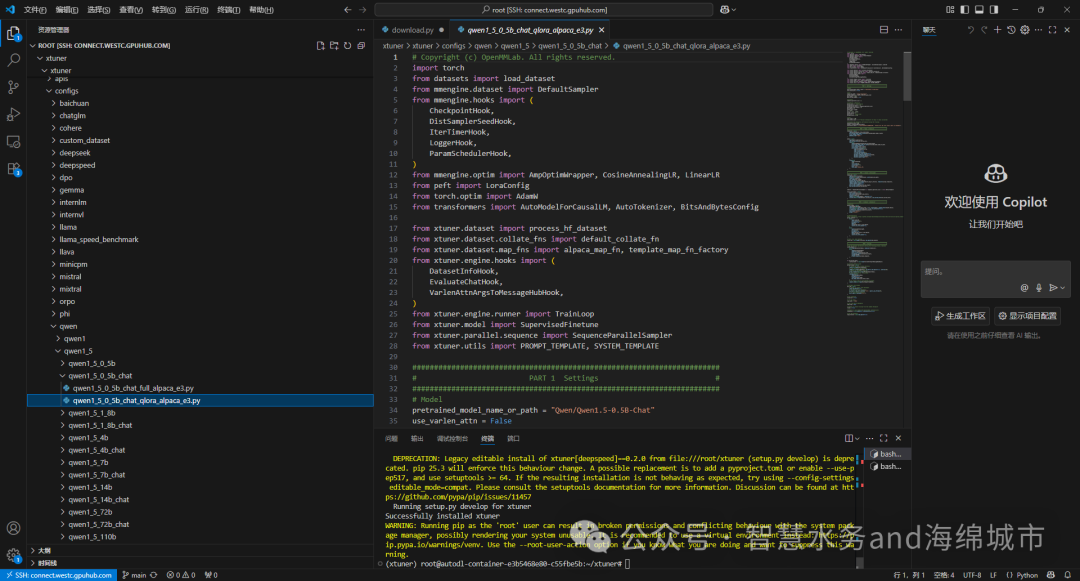
Task: Collapse all folders in explorer
Action: pyautogui.click(x=362, y=45)
